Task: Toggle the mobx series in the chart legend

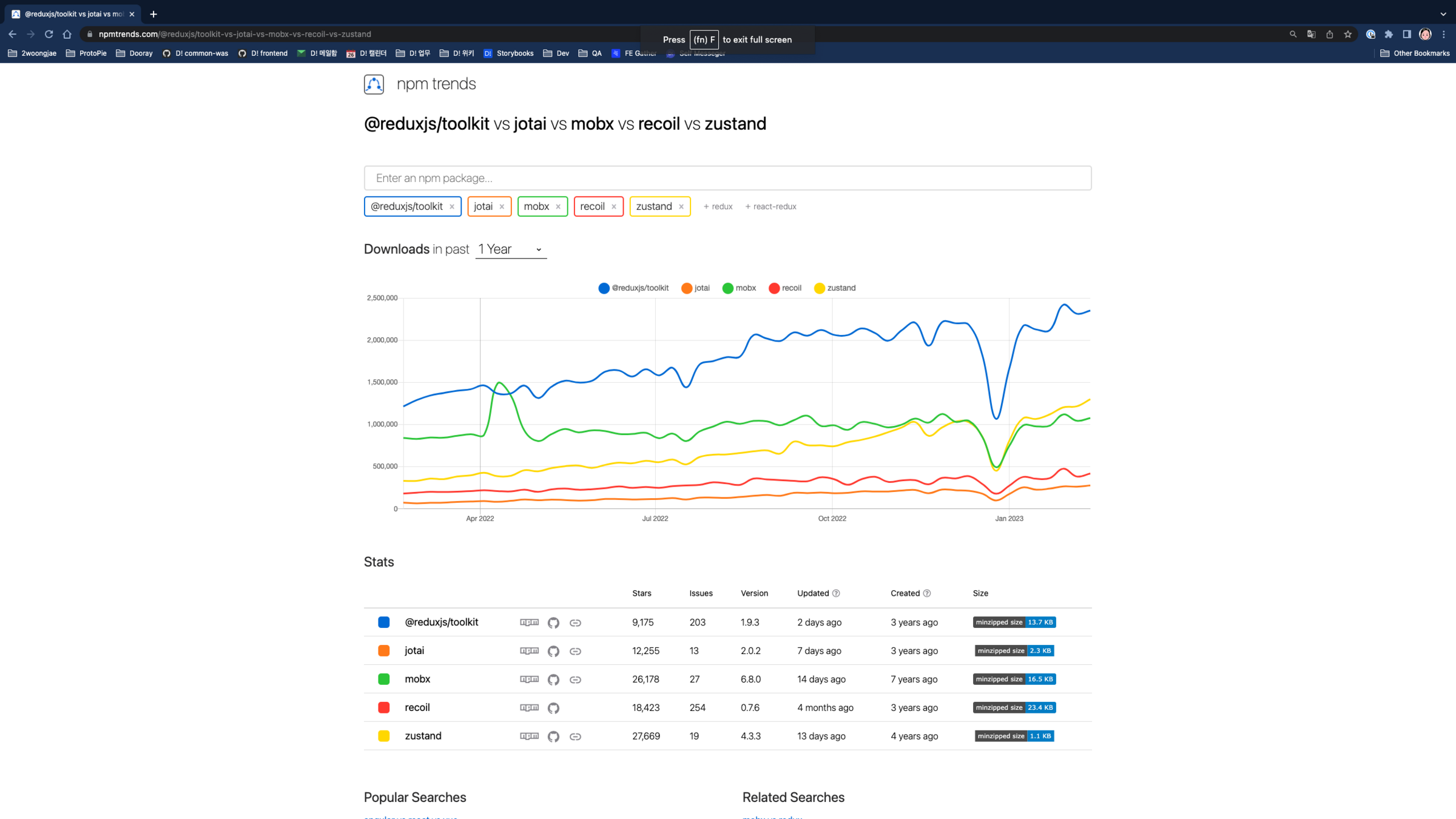Action: point(739,288)
